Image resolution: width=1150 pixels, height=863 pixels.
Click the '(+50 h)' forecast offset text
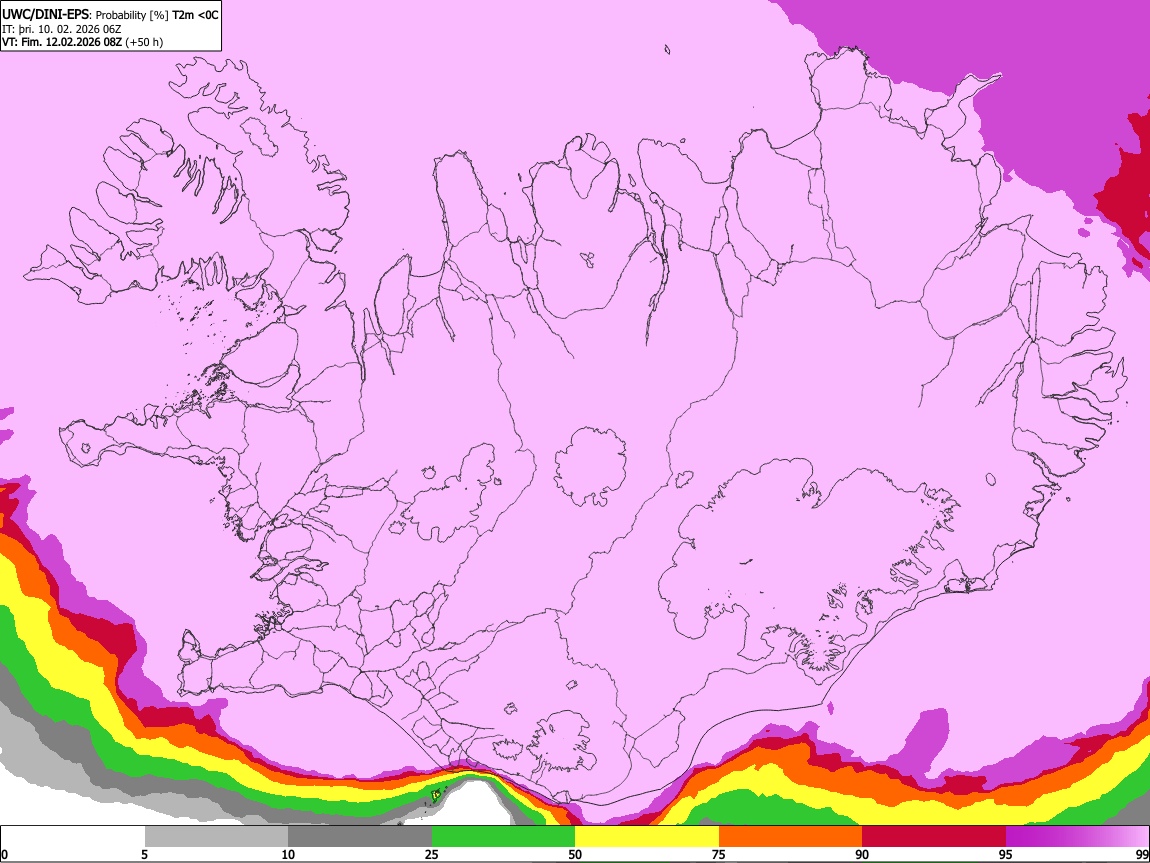pos(144,42)
